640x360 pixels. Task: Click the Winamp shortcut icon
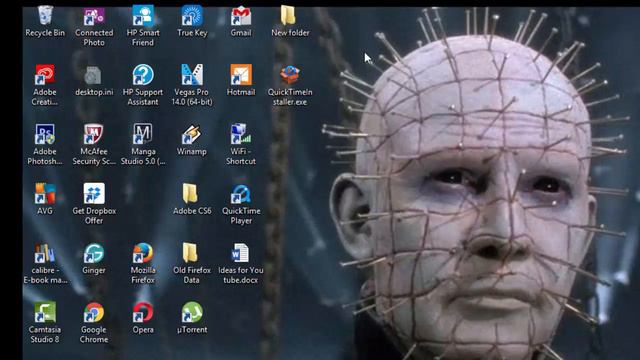(191, 134)
